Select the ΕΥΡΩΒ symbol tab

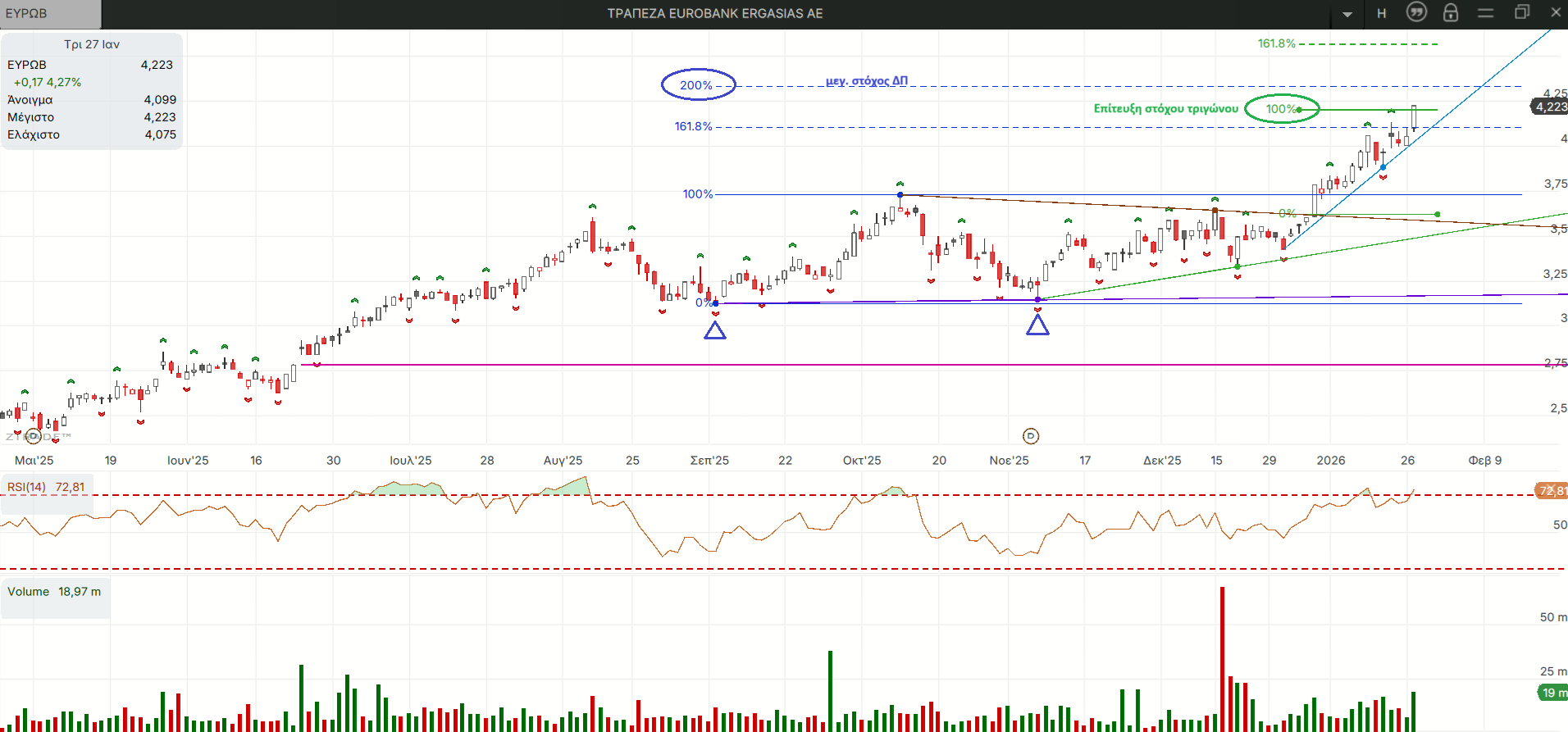coord(49,13)
